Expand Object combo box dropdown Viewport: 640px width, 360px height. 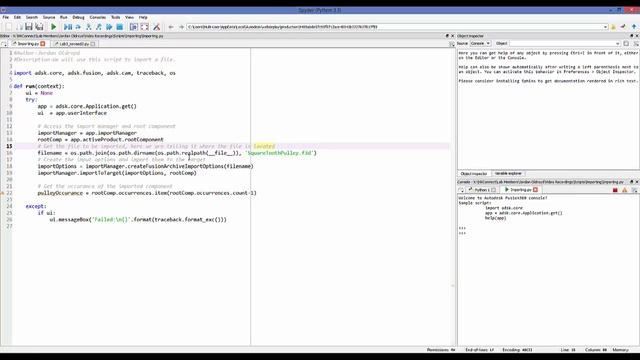(617, 43)
